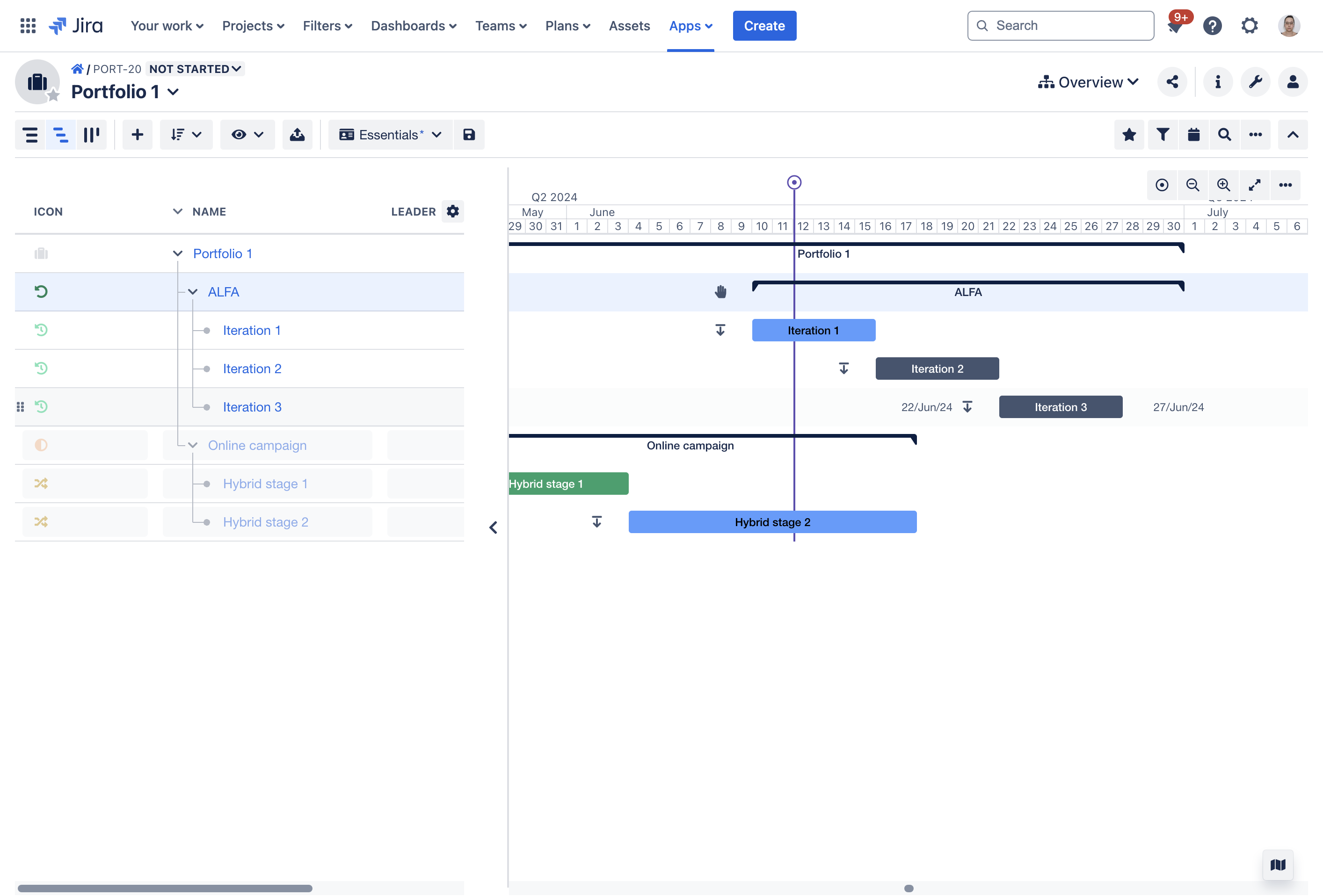Open Plans menu
The image size is (1323, 896).
[567, 26]
